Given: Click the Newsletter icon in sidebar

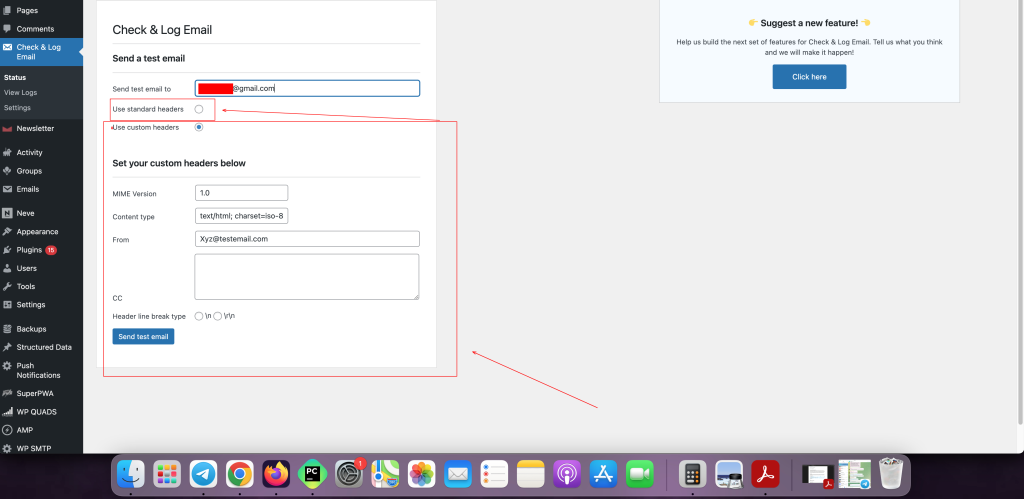Looking at the screenshot, I should [7, 129].
